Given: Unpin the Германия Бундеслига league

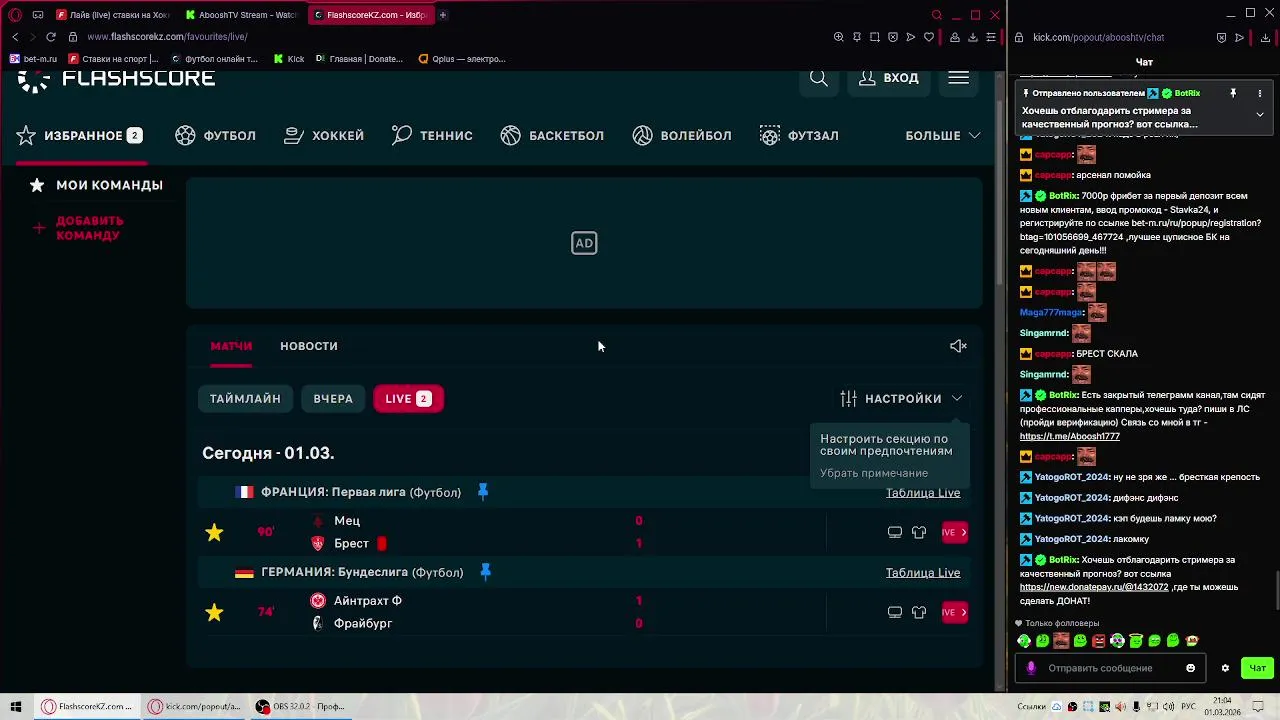Looking at the screenshot, I should point(485,571).
